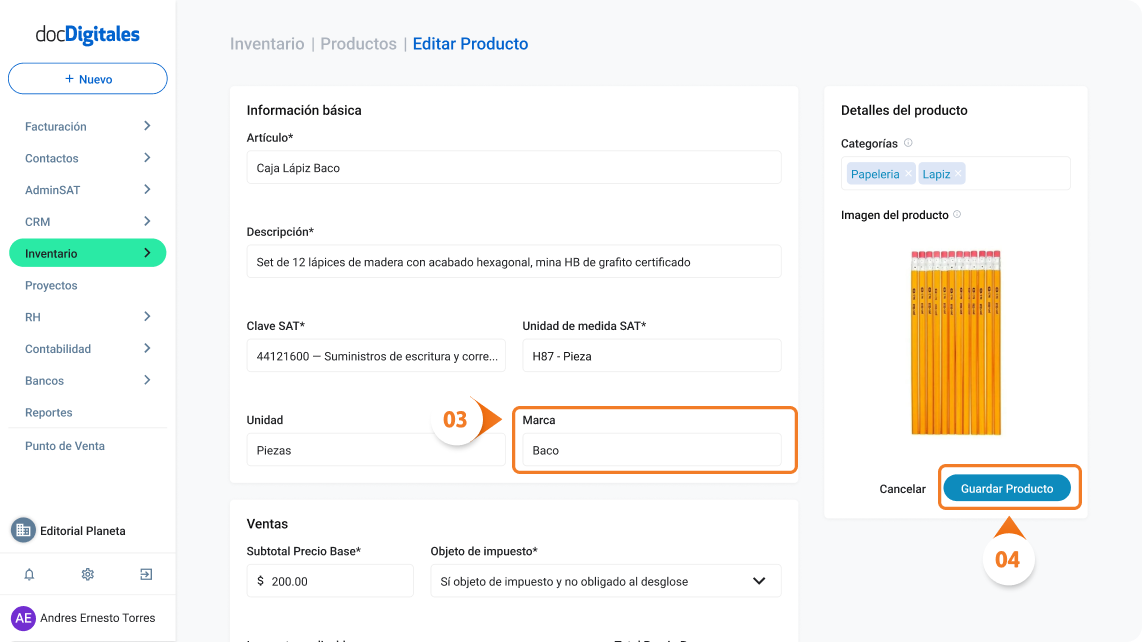Open Bancos in the sidebar
Image resolution: width=1142 pixels, height=642 pixels.
click(44, 380)
